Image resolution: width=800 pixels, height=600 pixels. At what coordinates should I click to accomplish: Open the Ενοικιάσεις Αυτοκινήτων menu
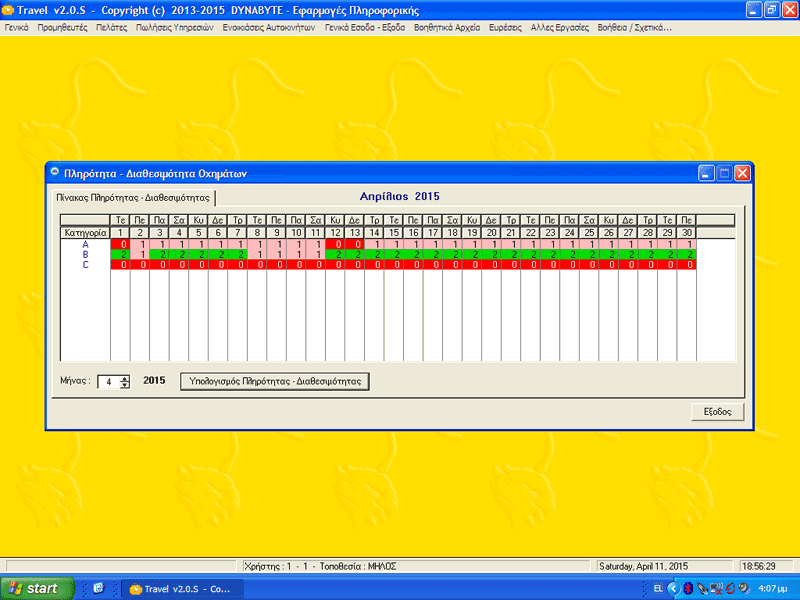[268, 28]
